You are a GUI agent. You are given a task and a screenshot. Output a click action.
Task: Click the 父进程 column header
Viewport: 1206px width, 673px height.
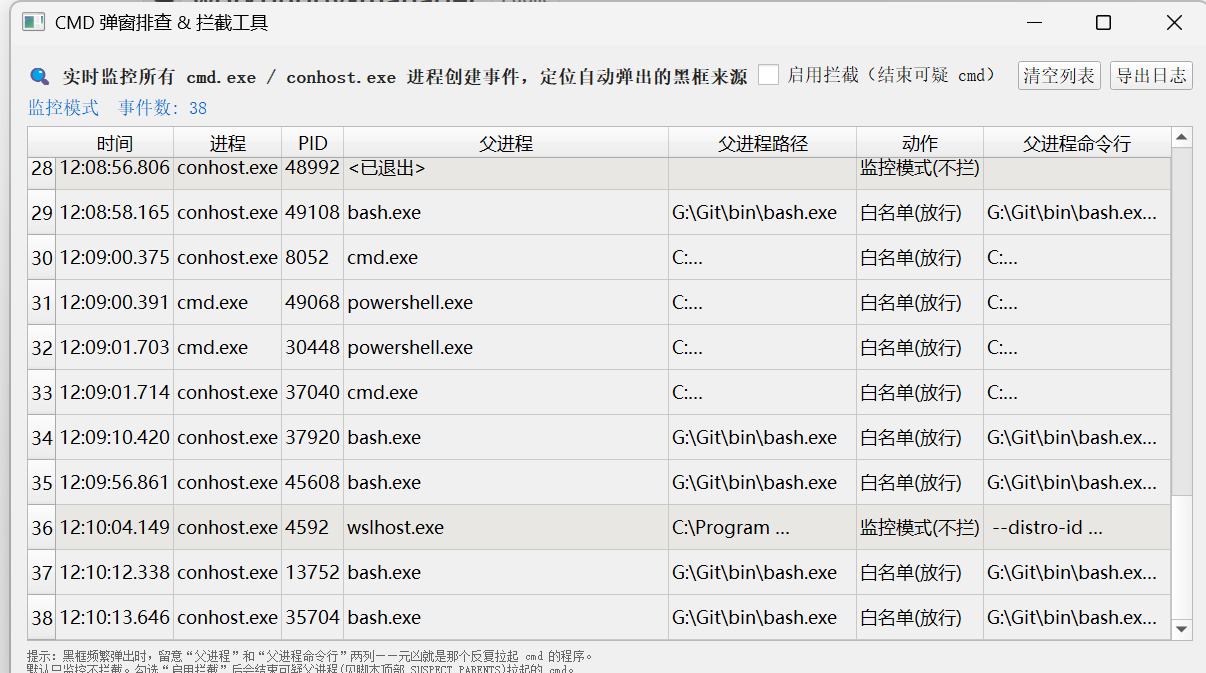click(x=506, y=143)
